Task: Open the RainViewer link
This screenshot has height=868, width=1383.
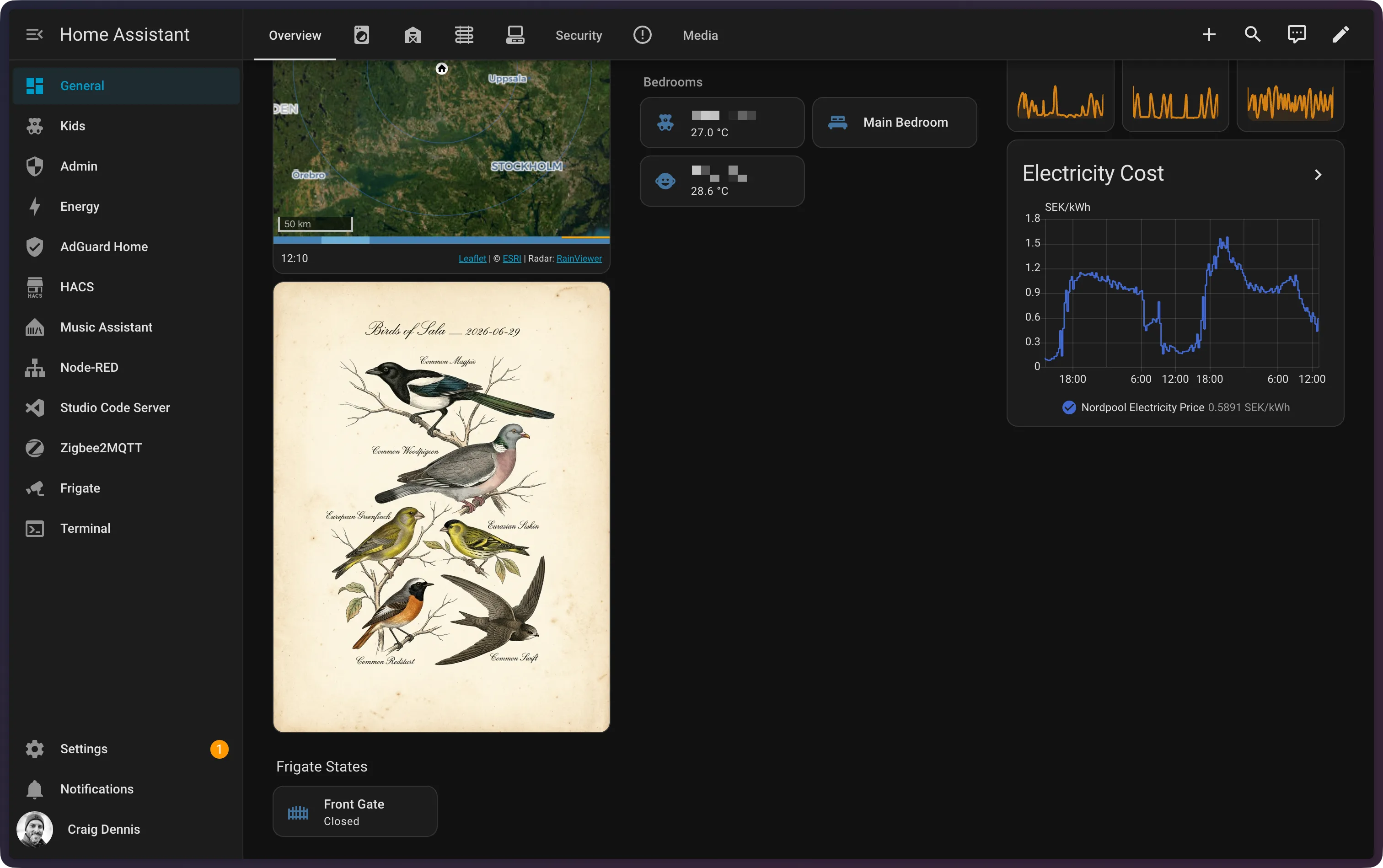Action: click(x=579, y=258)
